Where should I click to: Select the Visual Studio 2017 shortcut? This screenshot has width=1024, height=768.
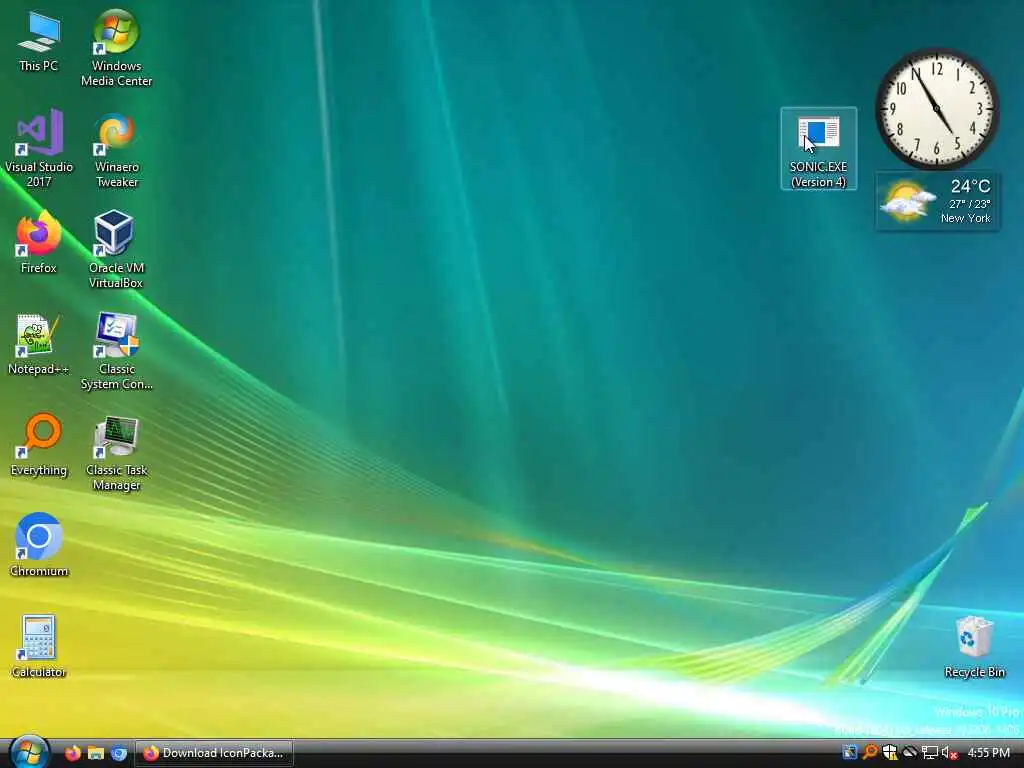[39, 149]
